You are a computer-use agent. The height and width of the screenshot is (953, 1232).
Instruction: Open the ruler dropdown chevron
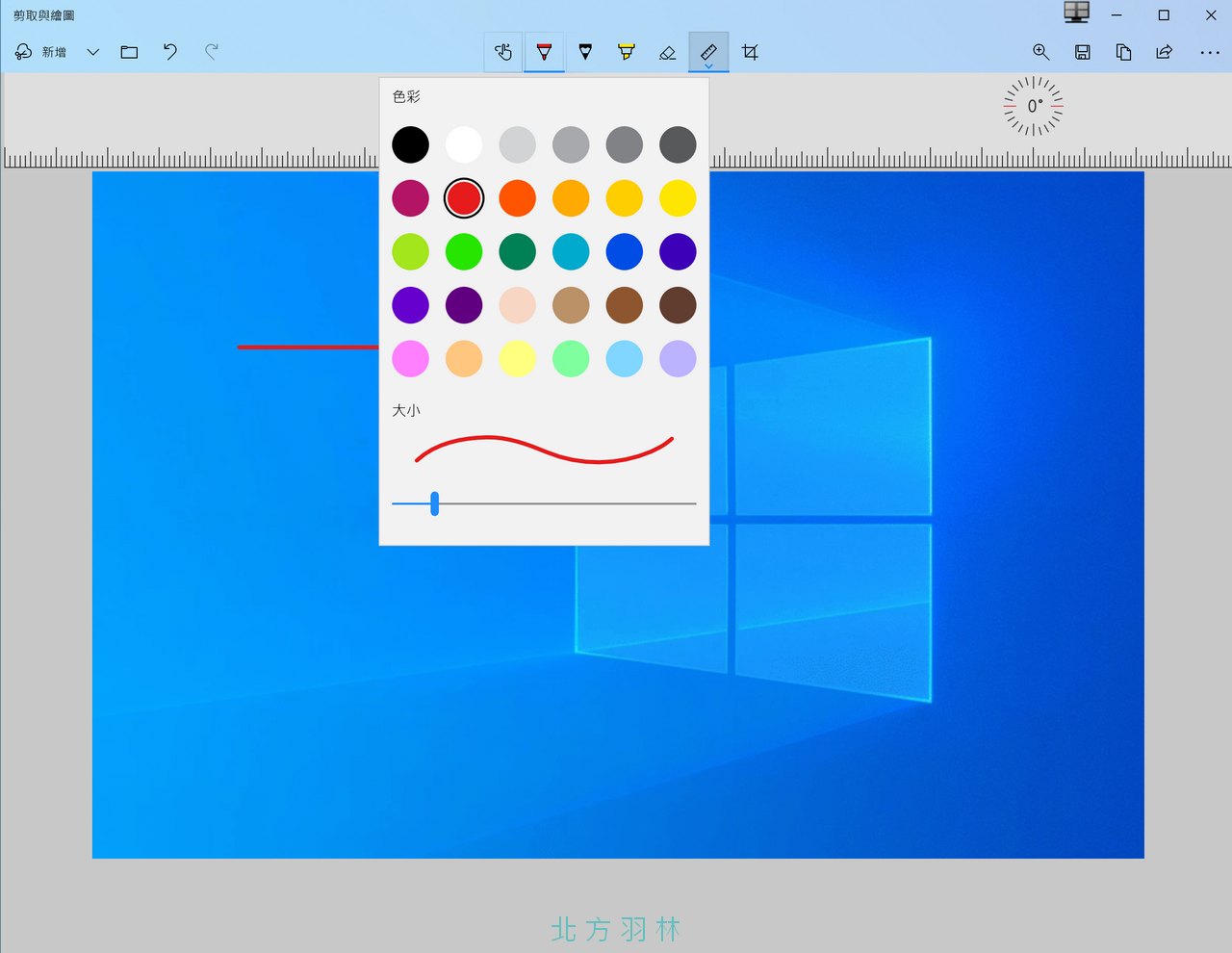(x=708, y=66)
